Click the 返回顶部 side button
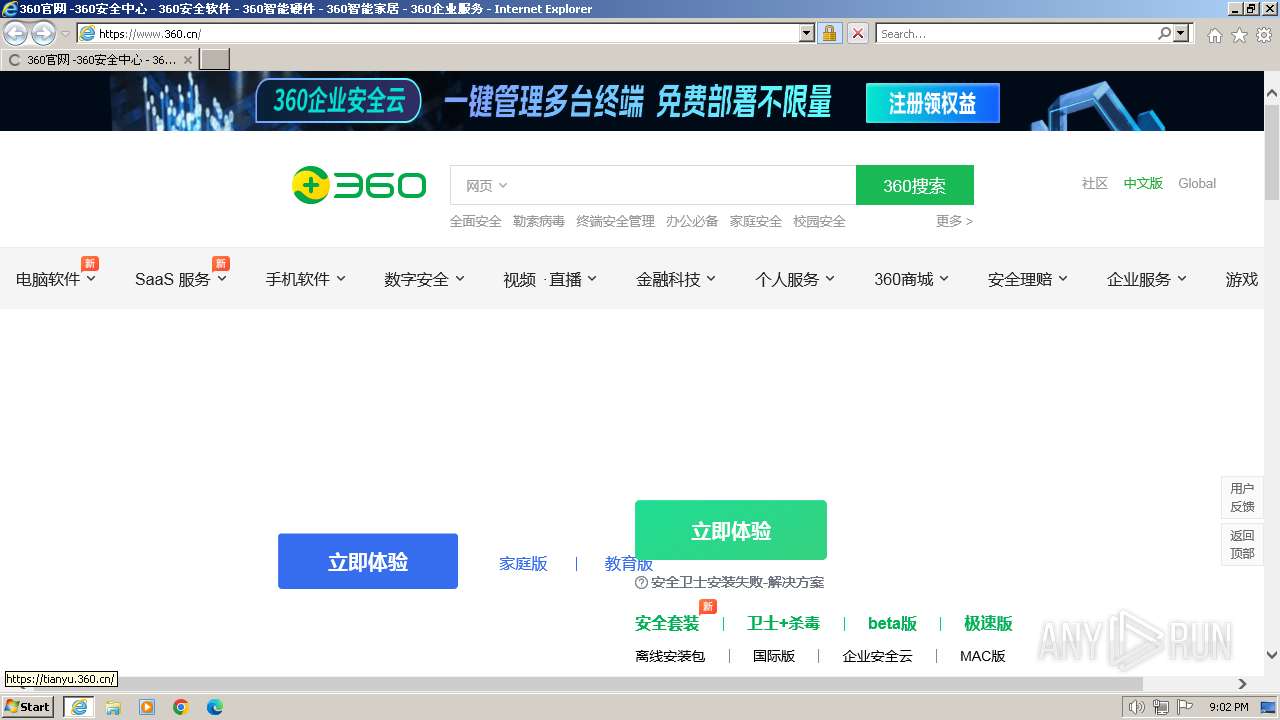Image resolution: width=1280 pixels, height=720 pixels. coord(1242,544)
